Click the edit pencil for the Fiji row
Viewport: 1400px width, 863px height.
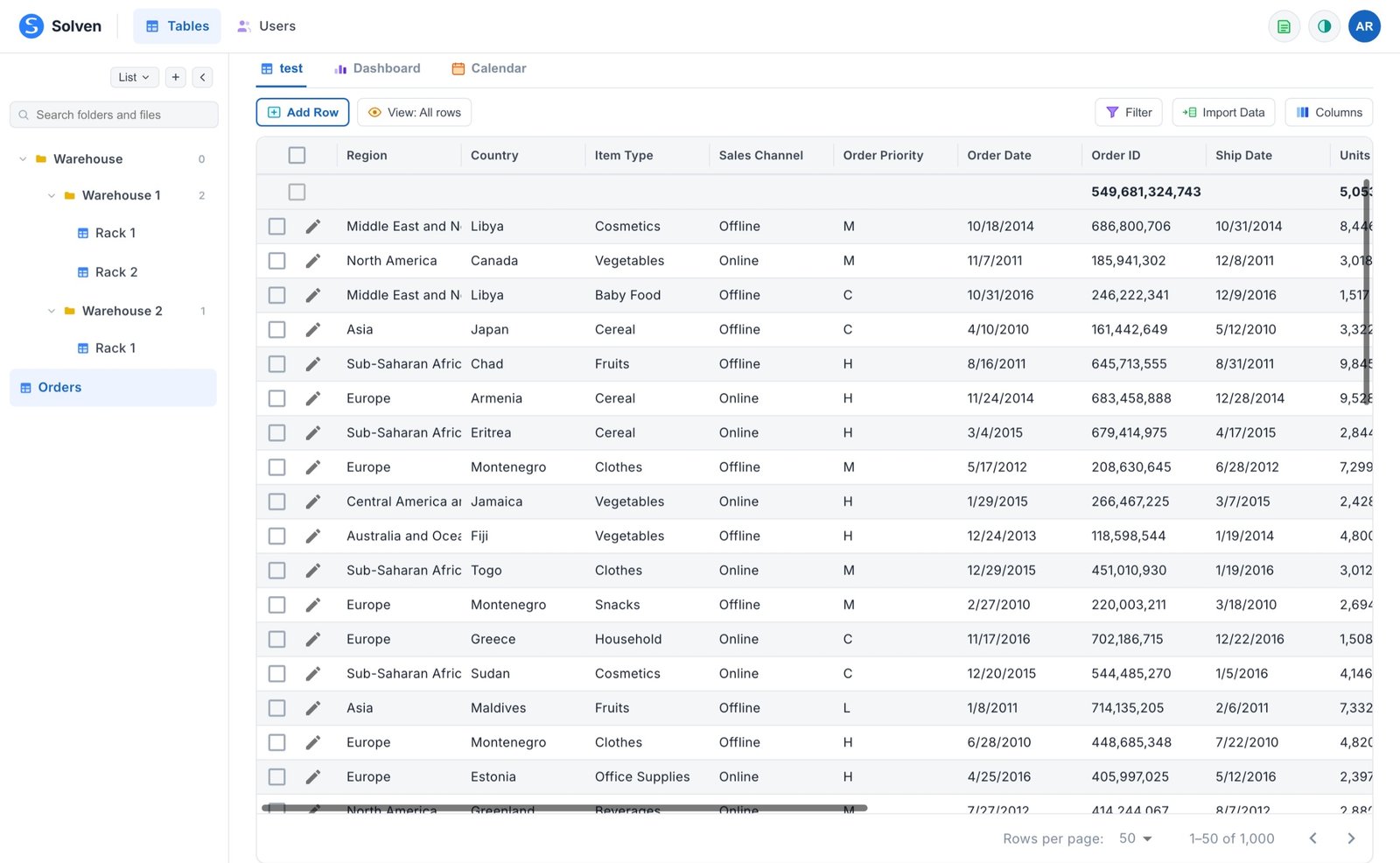(x=312, y=537)
